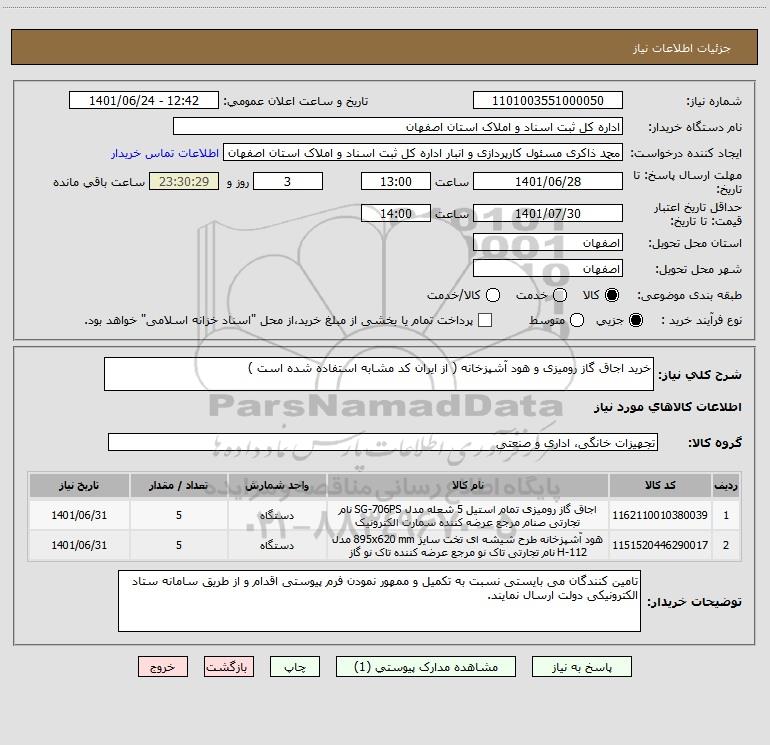Select the متوسط purchase type radio
Image resolution: width=770 pixels, height=745 pixels.
point(577,320)
